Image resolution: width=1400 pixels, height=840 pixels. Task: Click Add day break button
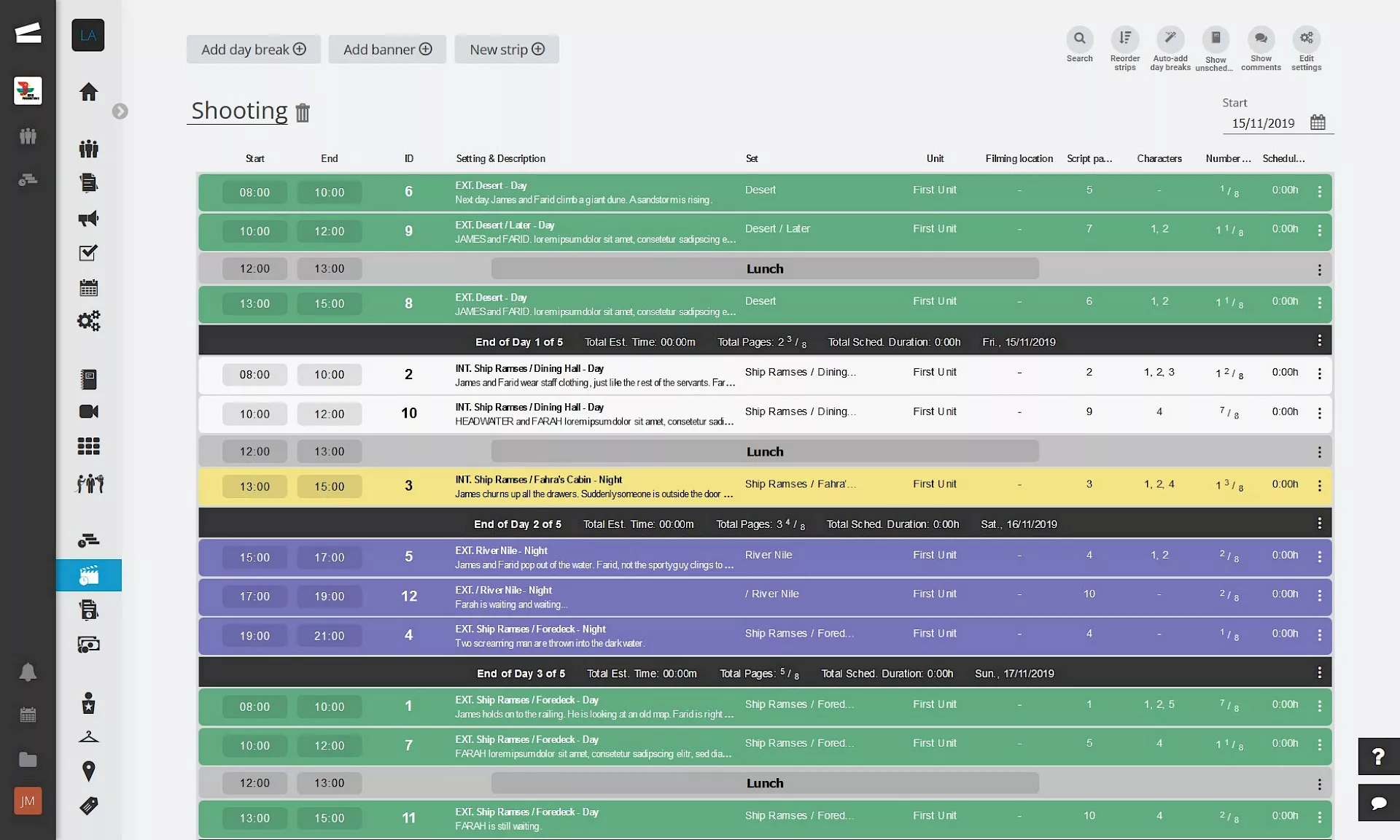pyautogui.click(x=253, y=50)
